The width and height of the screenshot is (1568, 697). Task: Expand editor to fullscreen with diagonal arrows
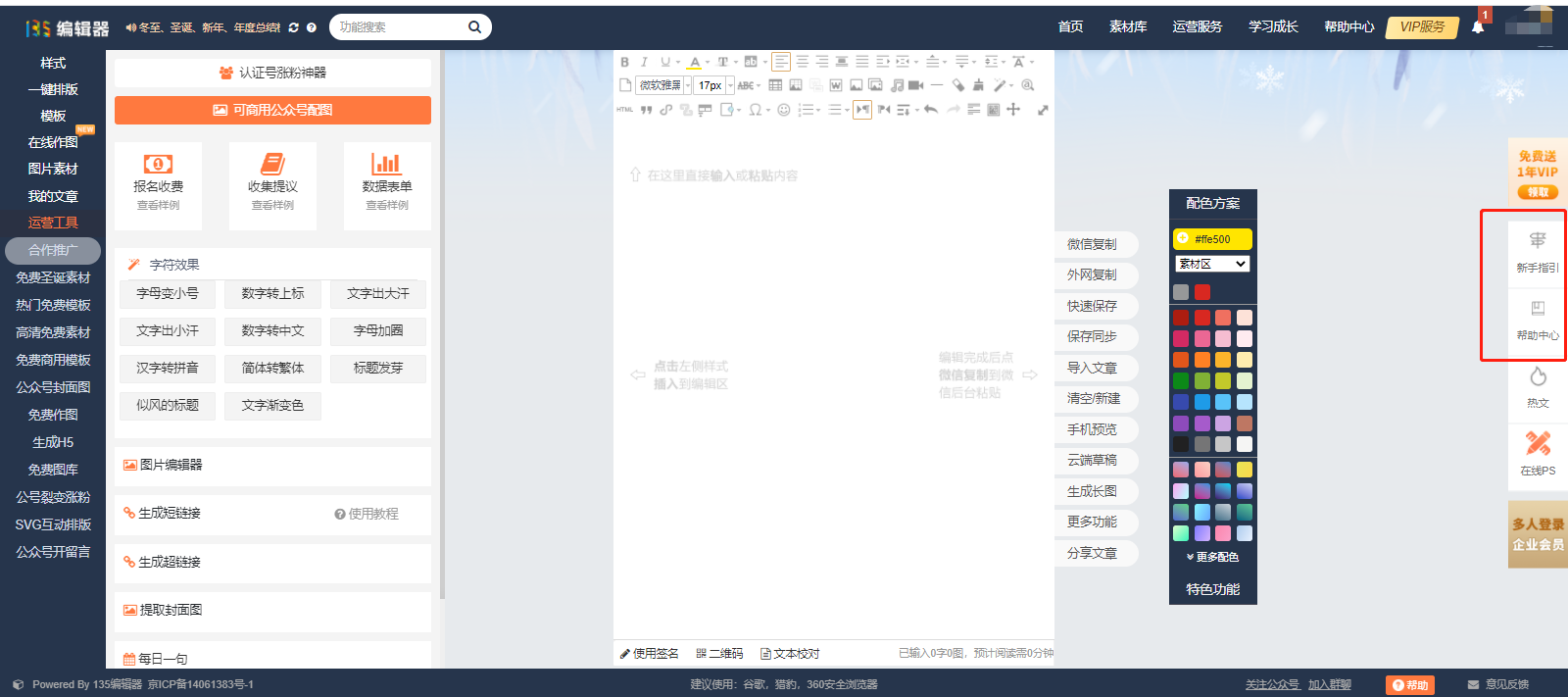pos(1043,110)
